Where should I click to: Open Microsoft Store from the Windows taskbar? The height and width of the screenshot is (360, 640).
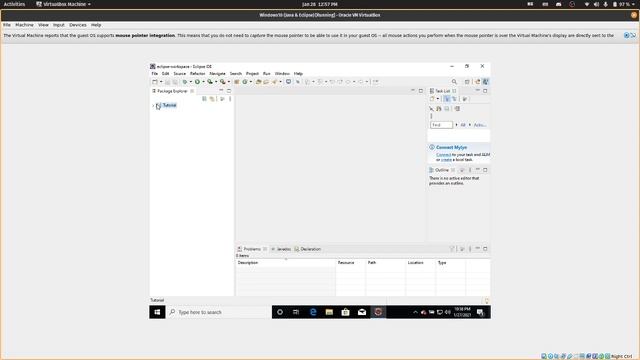pos(345,312)
